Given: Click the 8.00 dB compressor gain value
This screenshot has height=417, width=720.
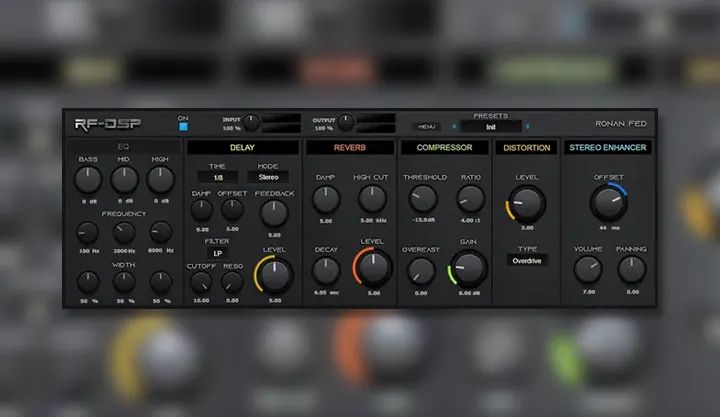Looking at the screenshot, I should 469,293.
